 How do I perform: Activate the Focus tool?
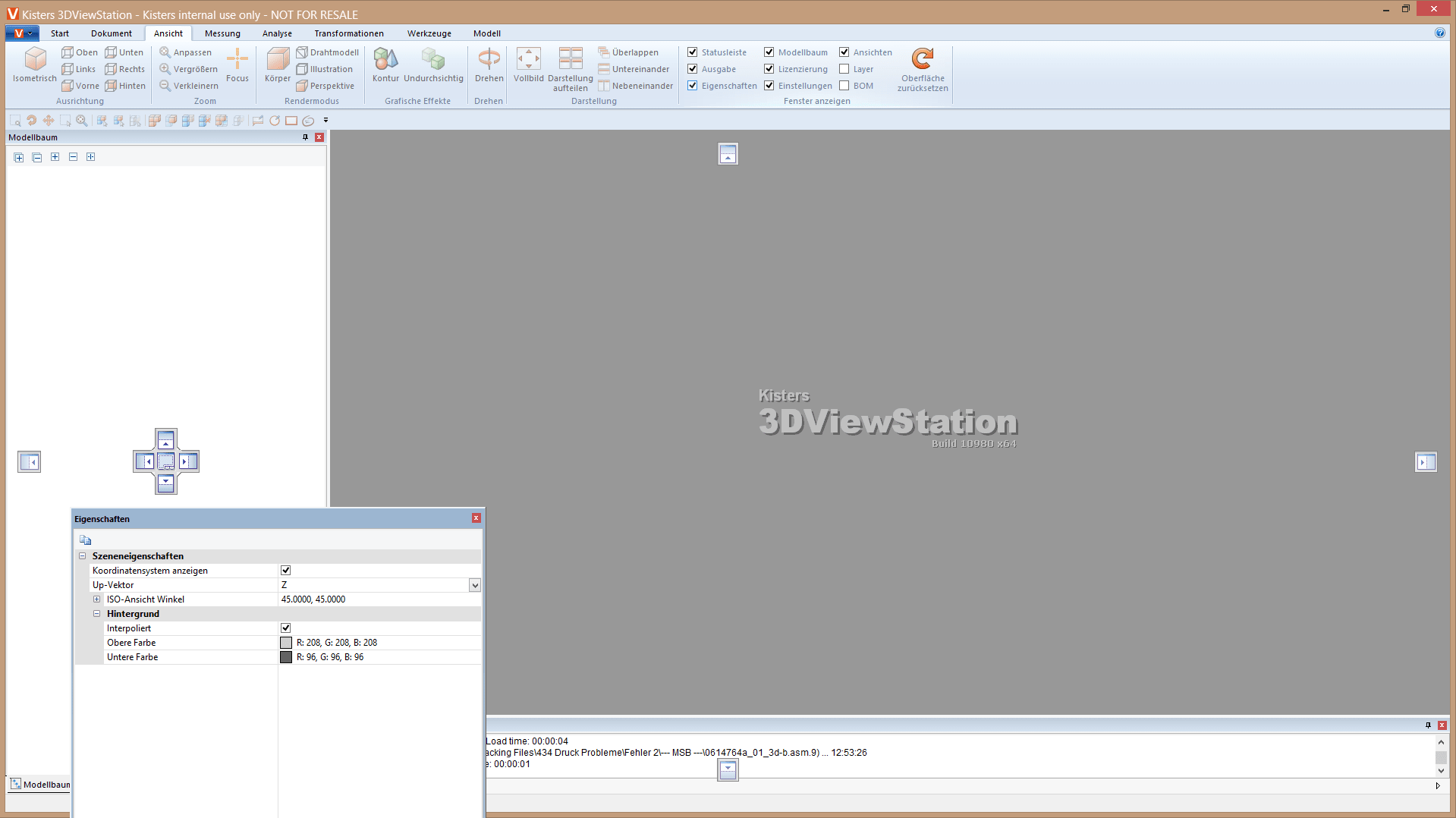(237, 65)
